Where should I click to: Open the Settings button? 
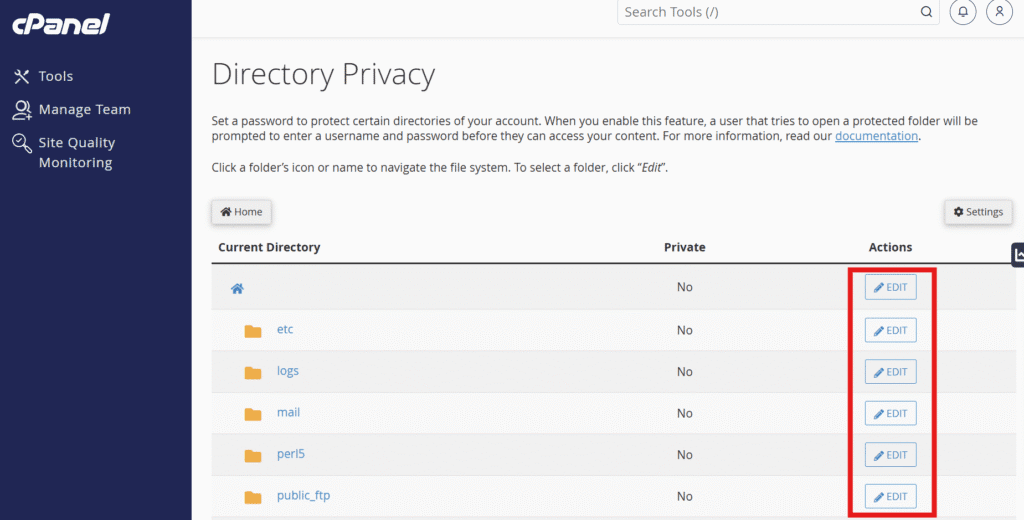point(978,212)
